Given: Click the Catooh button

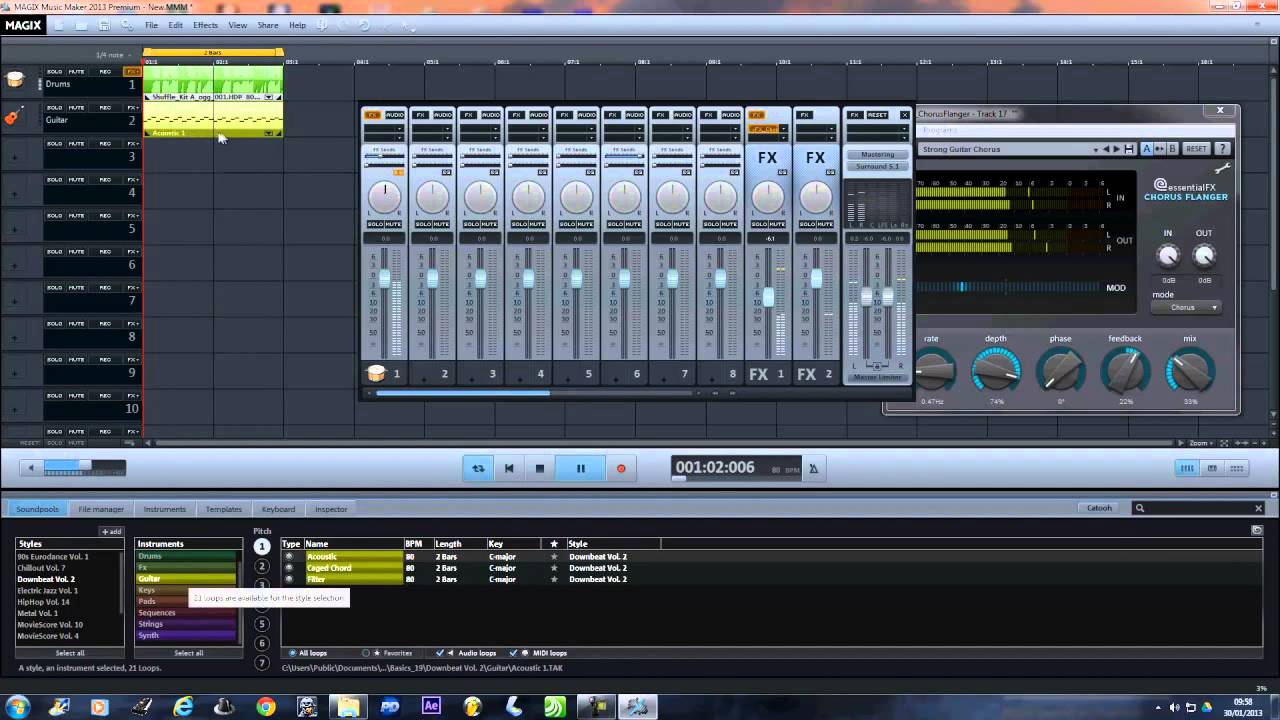Looking at the screenshot, I should (x=1099, y=508).
